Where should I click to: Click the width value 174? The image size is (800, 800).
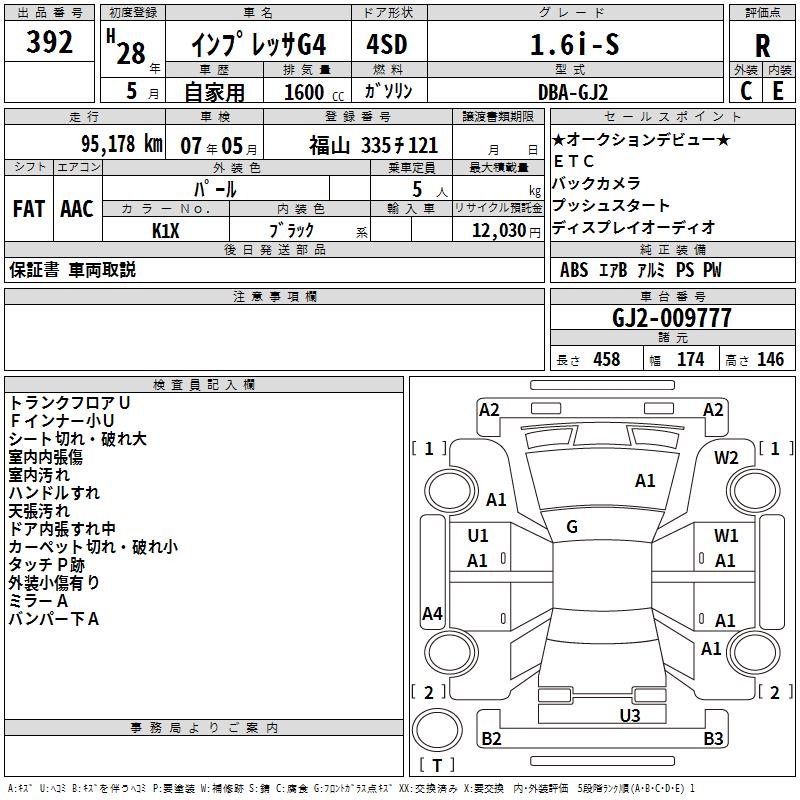690,359
